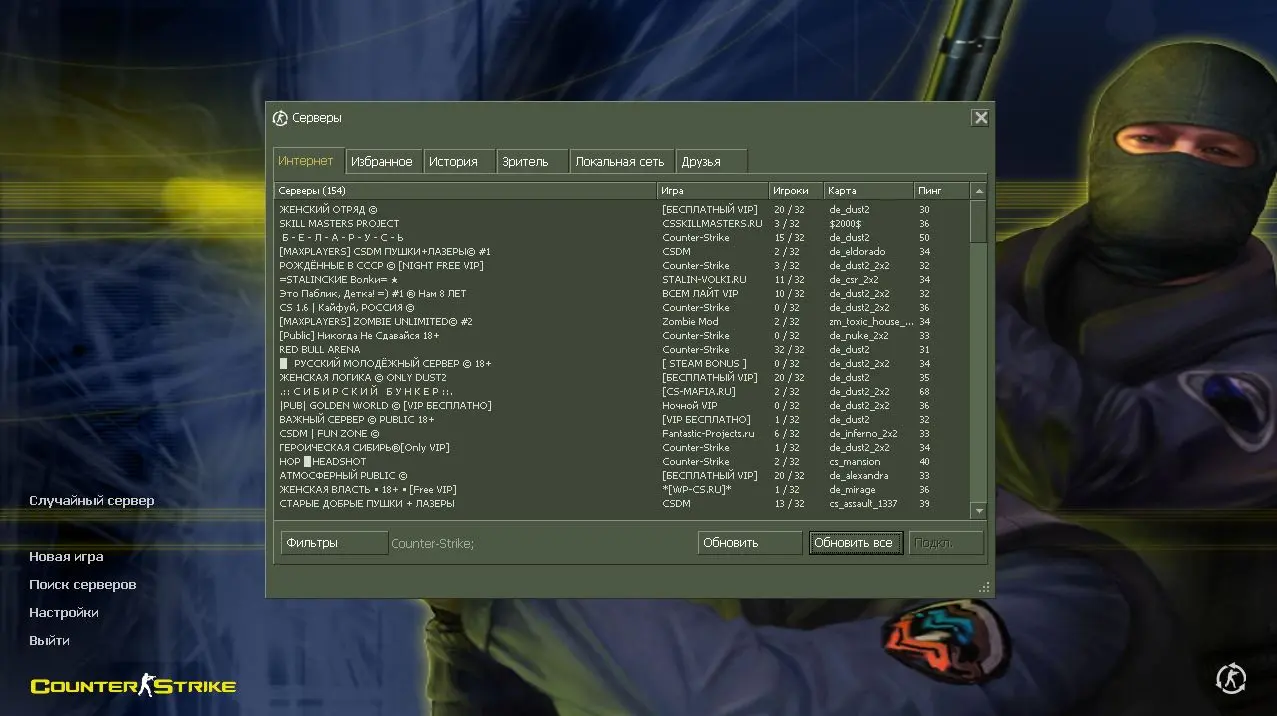Sort the list by the Игроки column header

tap(795, 190)
